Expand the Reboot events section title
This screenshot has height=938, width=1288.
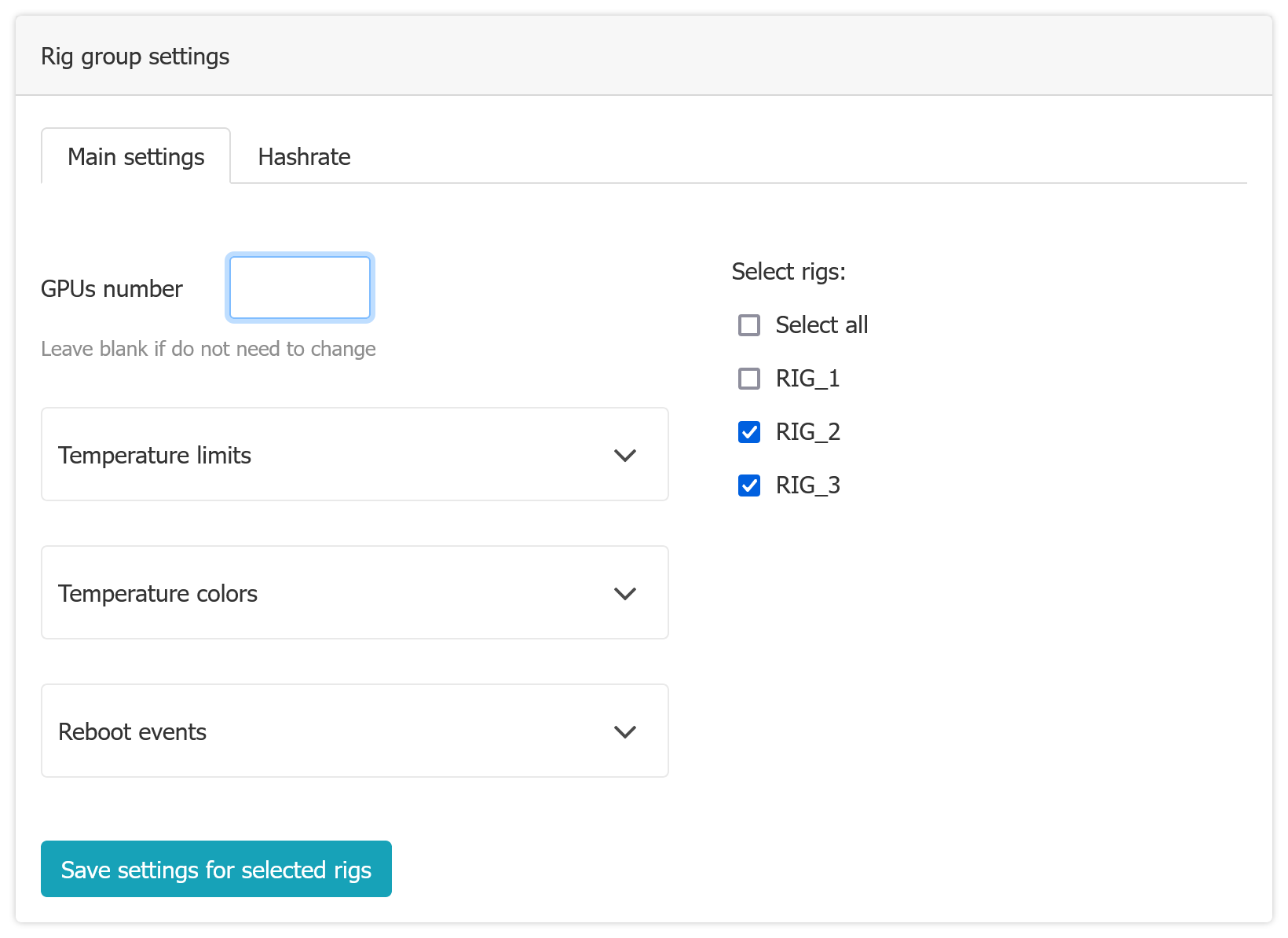pos(132,732)
